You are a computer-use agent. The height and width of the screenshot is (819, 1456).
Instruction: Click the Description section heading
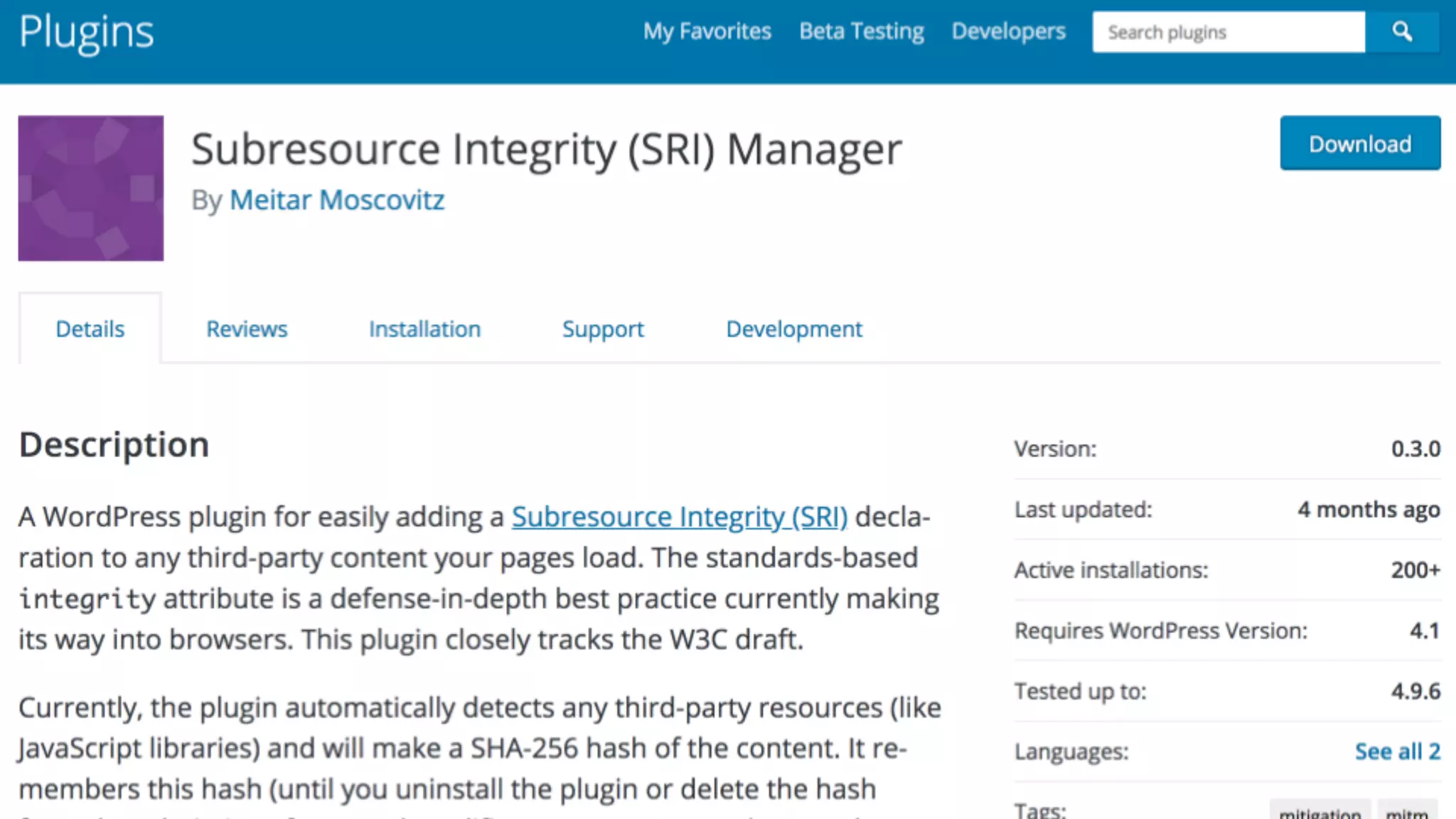click(x=114, y=445)
